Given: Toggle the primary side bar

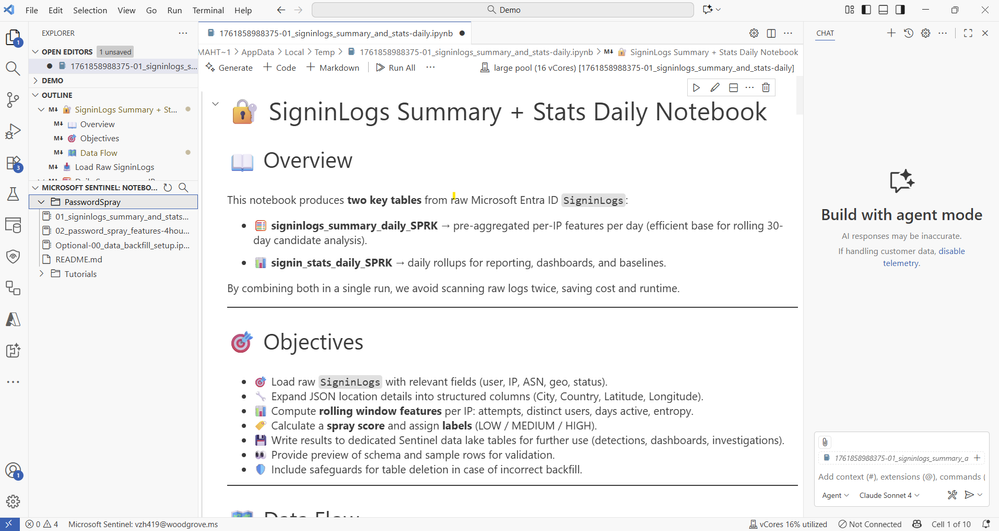Looking at the screenshot, I should (866, 10).
